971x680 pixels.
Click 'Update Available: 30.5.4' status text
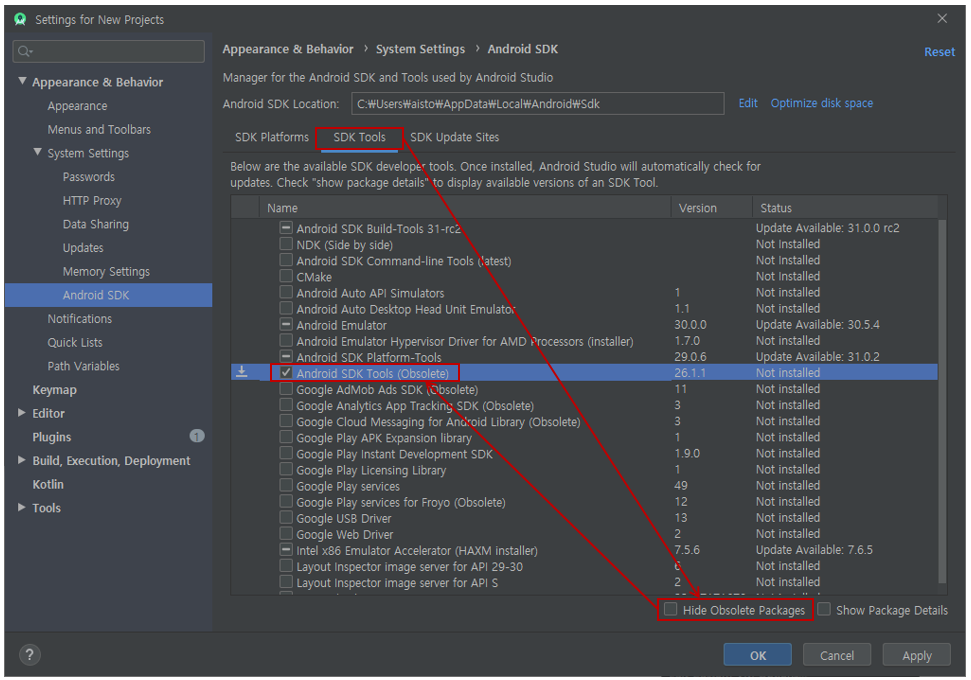tap(817, 325)
